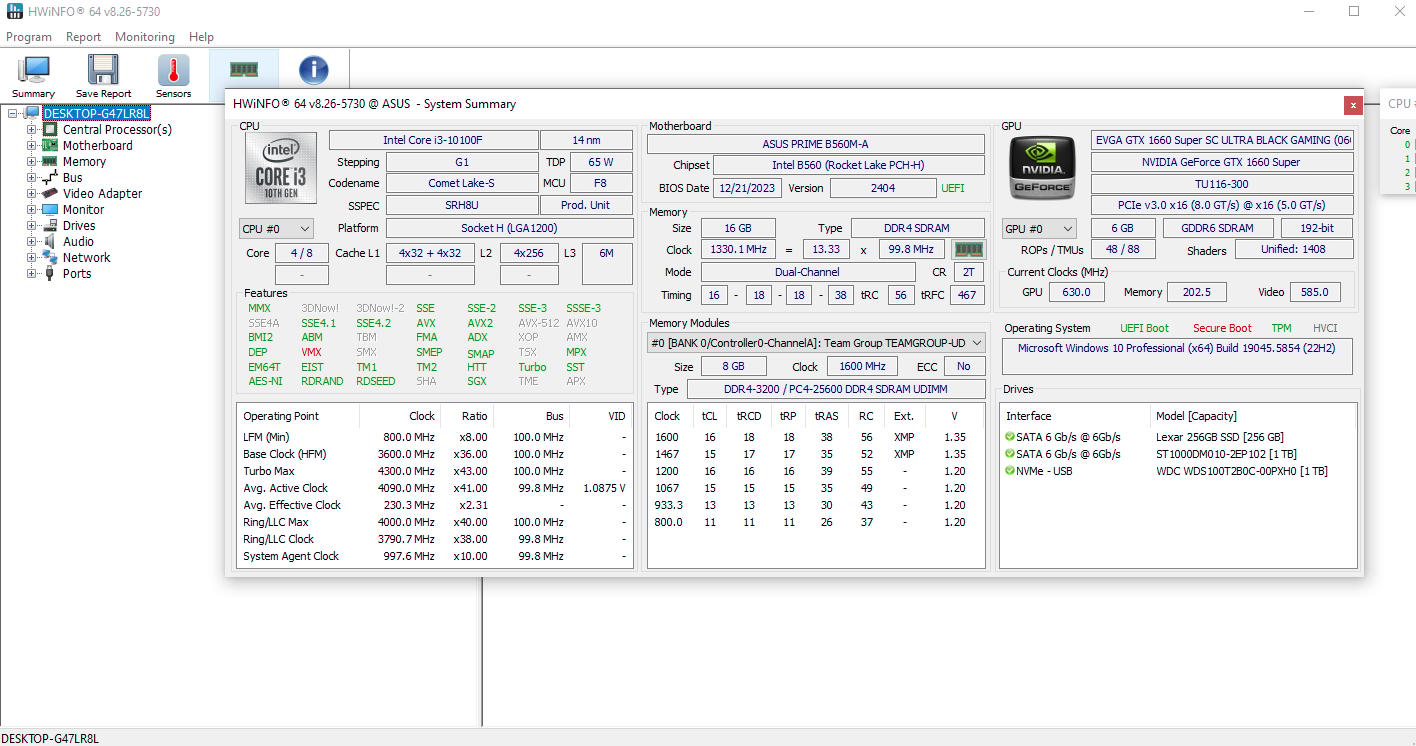Click the NVIDIA GeForce logo

tap(1042, 167)
